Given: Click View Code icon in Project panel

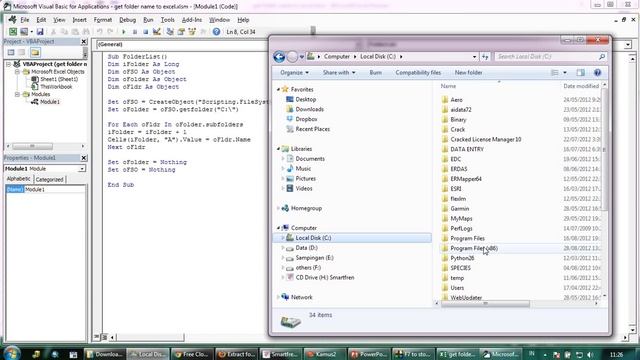Looking at the screenshot, I should (11, 52).
